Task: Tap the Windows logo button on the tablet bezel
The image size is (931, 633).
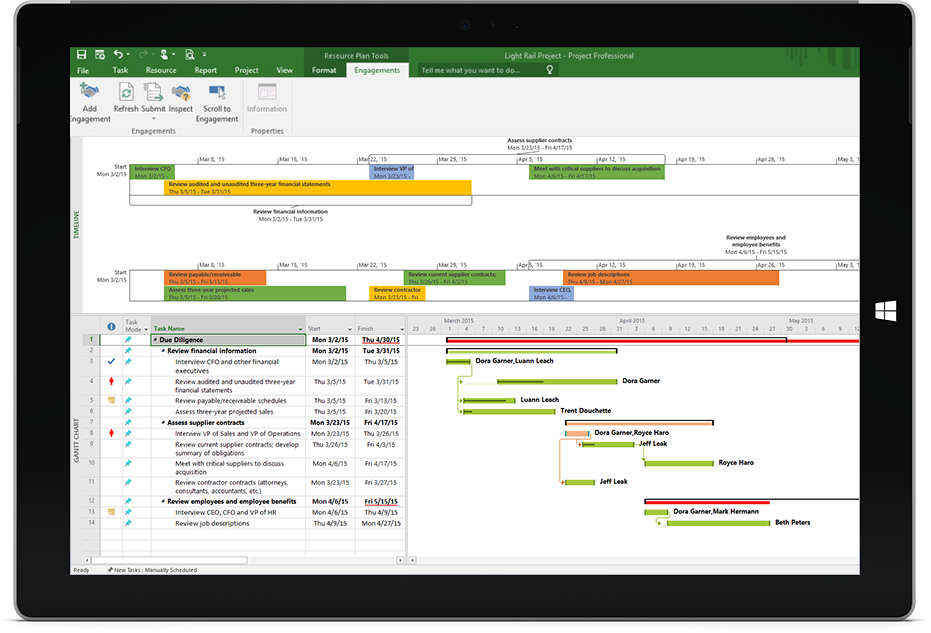Action: pyautogui.click(x=885, y=311)
